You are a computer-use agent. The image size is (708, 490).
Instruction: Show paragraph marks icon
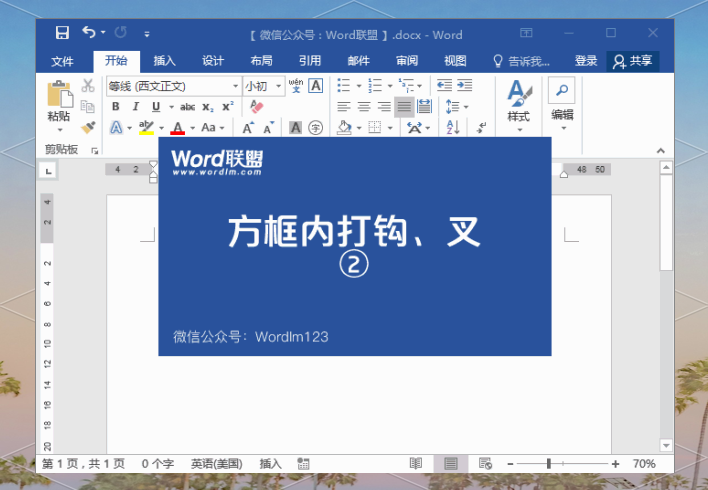click(481, 128)
